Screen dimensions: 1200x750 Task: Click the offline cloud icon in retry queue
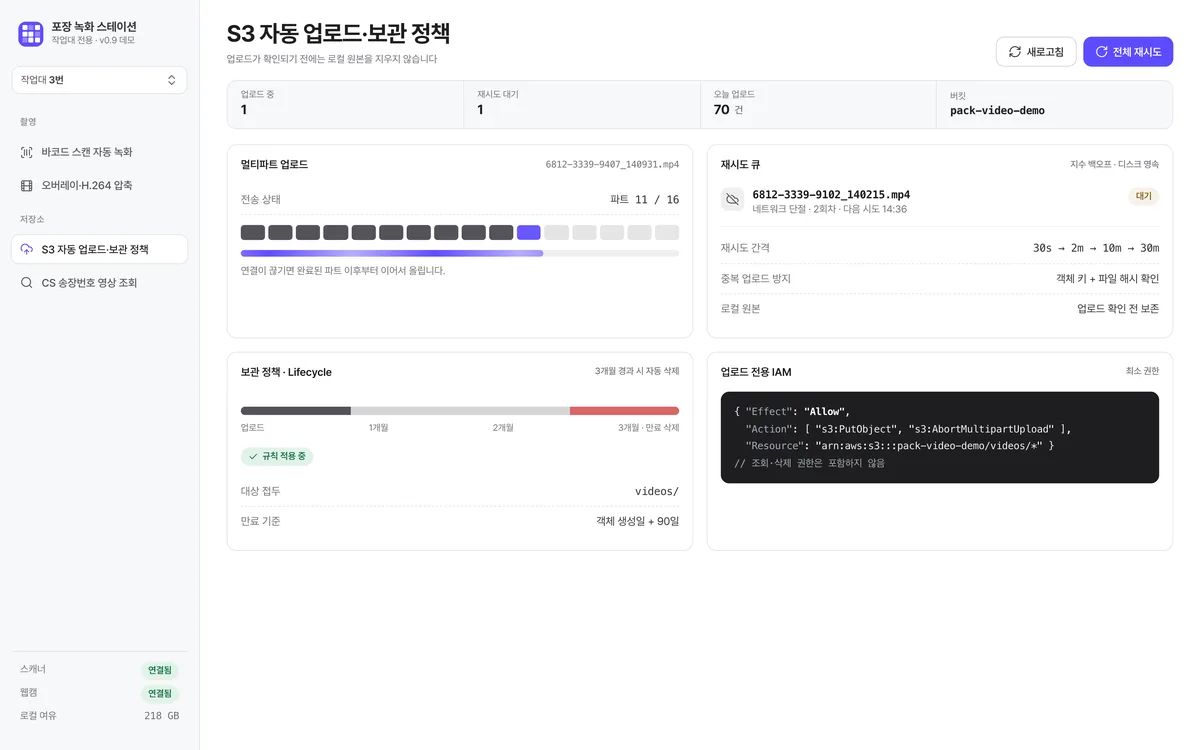(732, 200)
